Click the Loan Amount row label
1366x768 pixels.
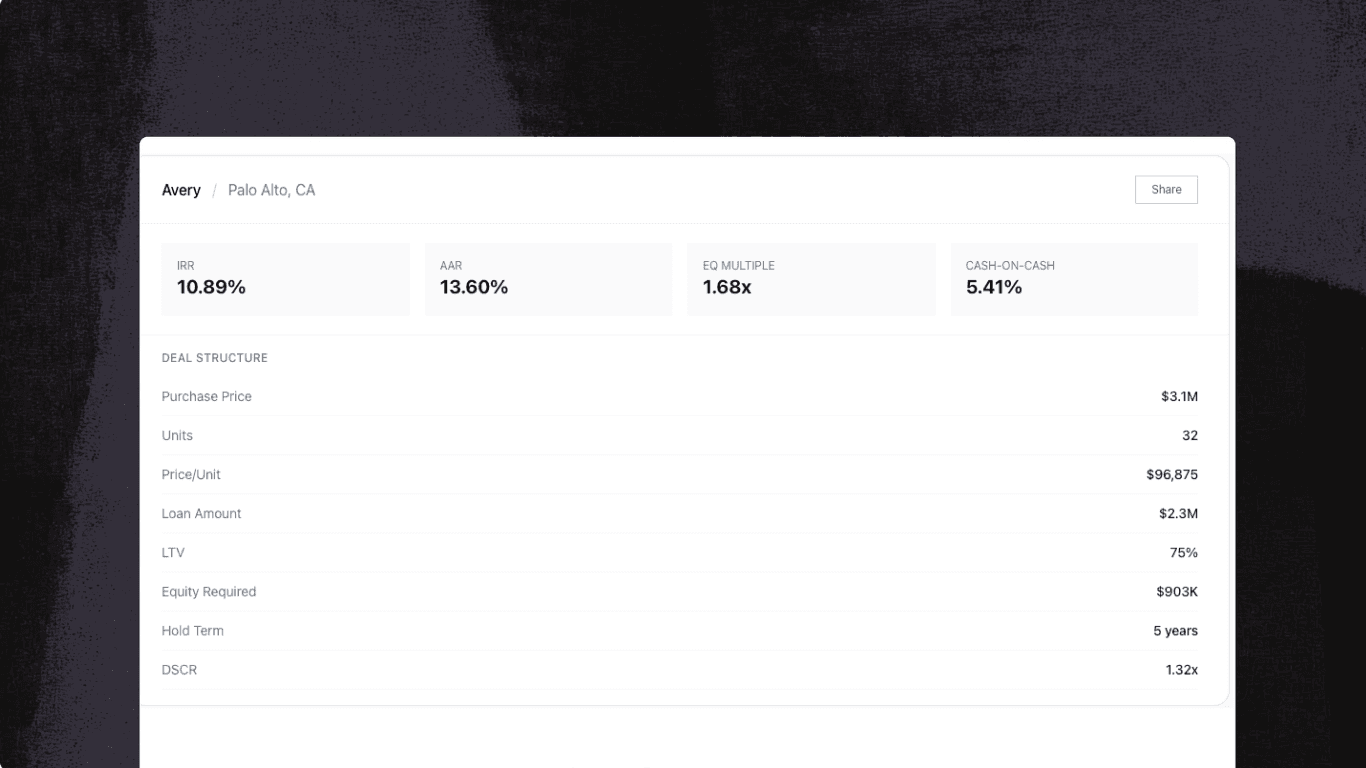(202, 514)
